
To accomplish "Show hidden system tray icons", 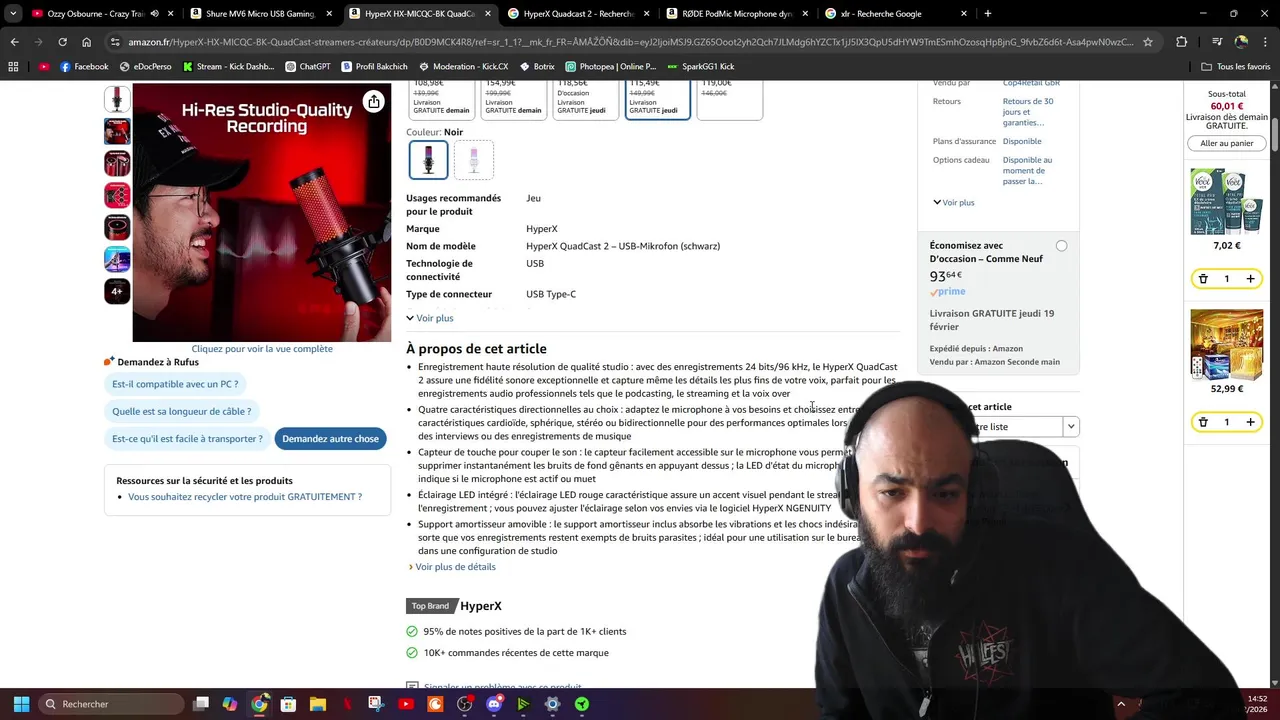I will tap(1121, 704).
